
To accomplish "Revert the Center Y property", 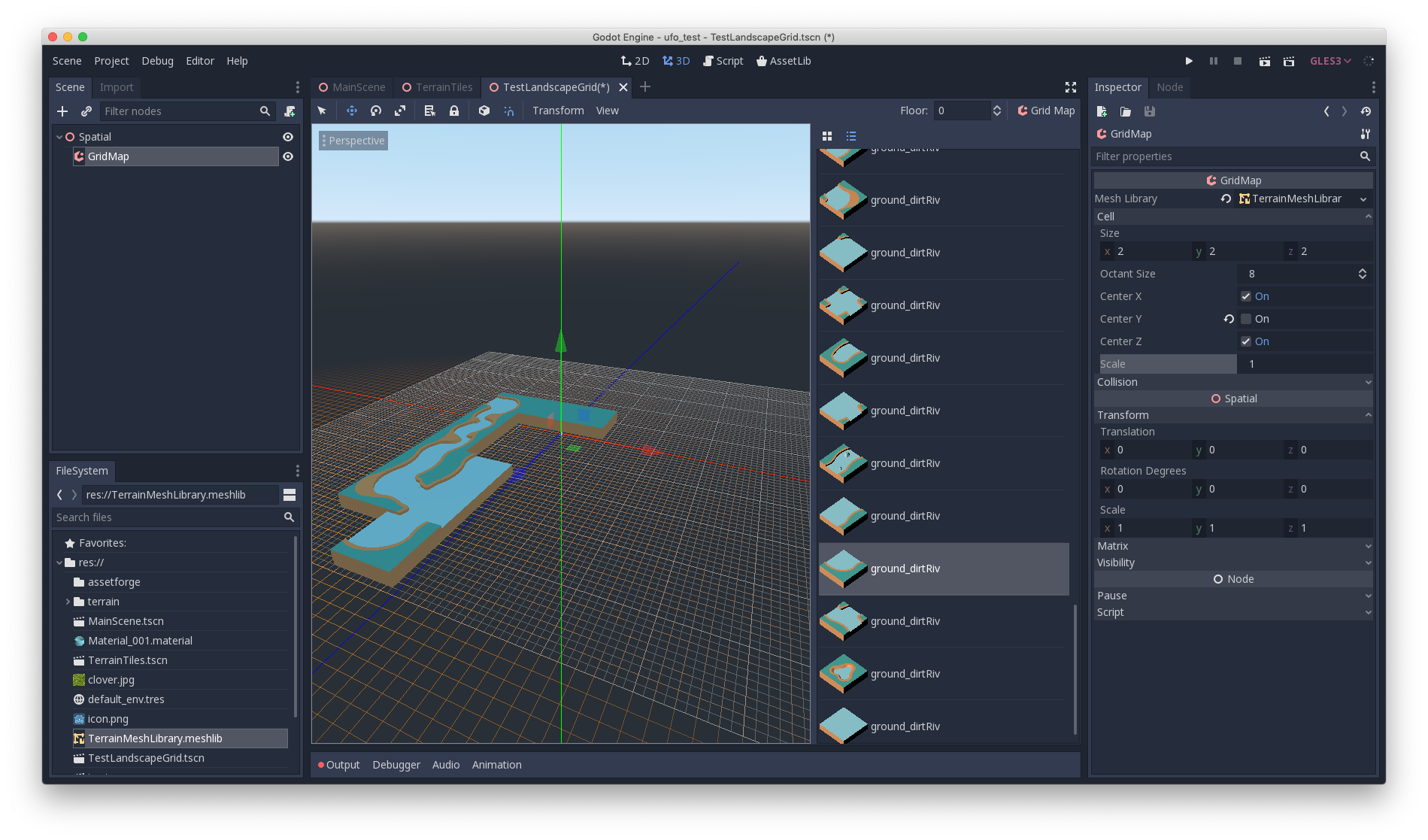I will (x=1229, y=319).
